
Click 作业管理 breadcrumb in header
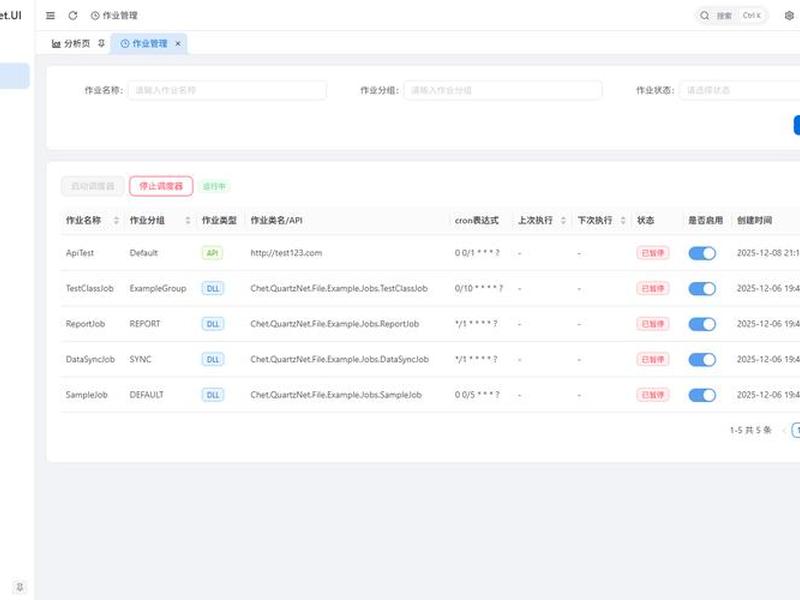tap(114, 15)
